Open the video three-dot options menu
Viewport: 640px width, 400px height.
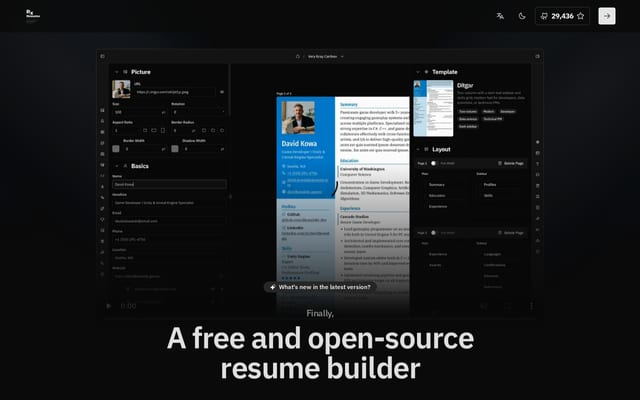(x=531, y=305)
